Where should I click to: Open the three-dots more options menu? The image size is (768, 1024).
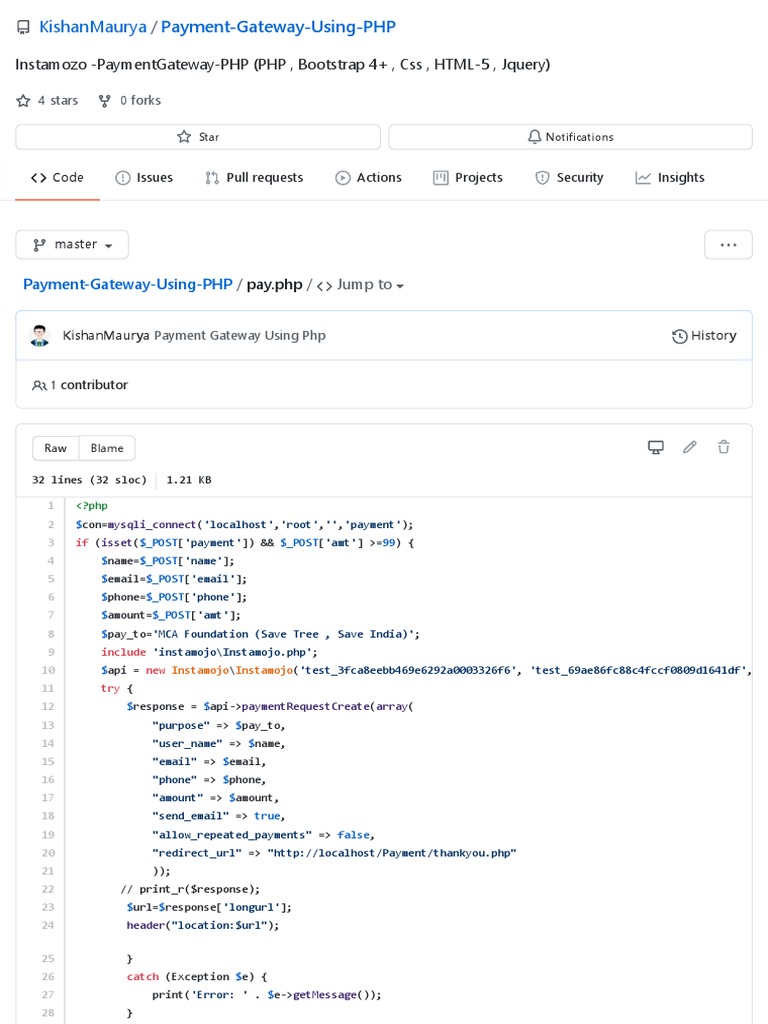click(728, 244)
